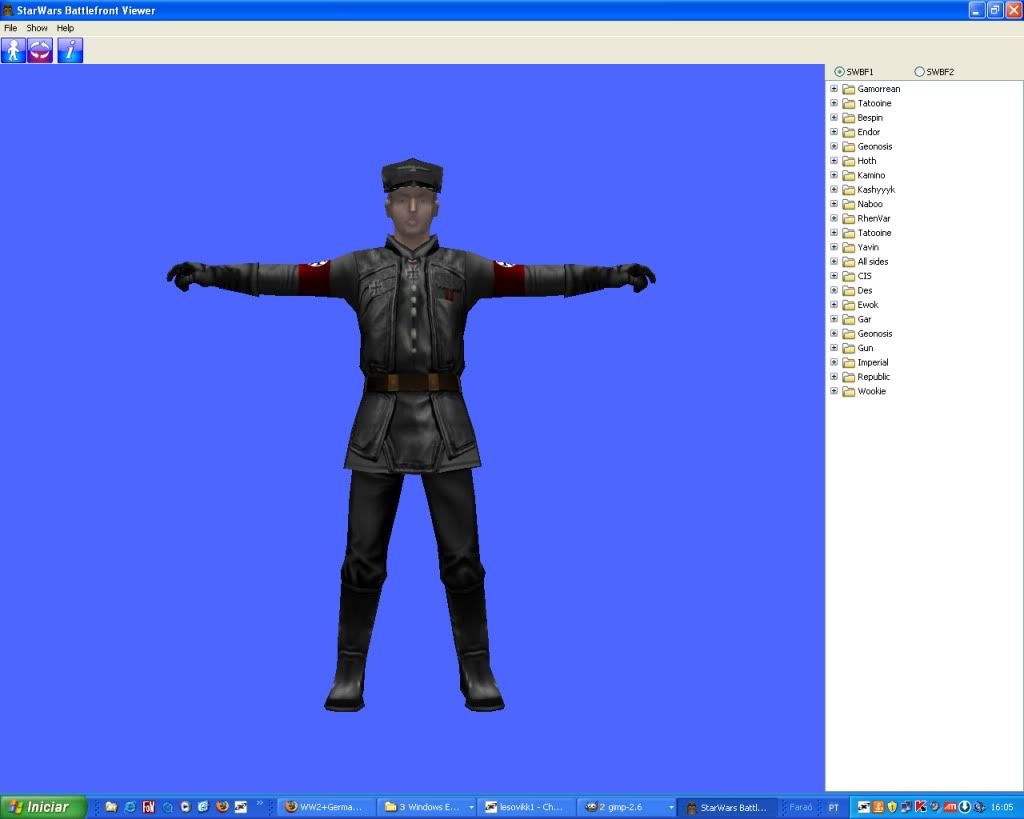Viewport: 1024px width, 819px height.
Task: Click the All sides folder icon
Action: pos(848,262)
